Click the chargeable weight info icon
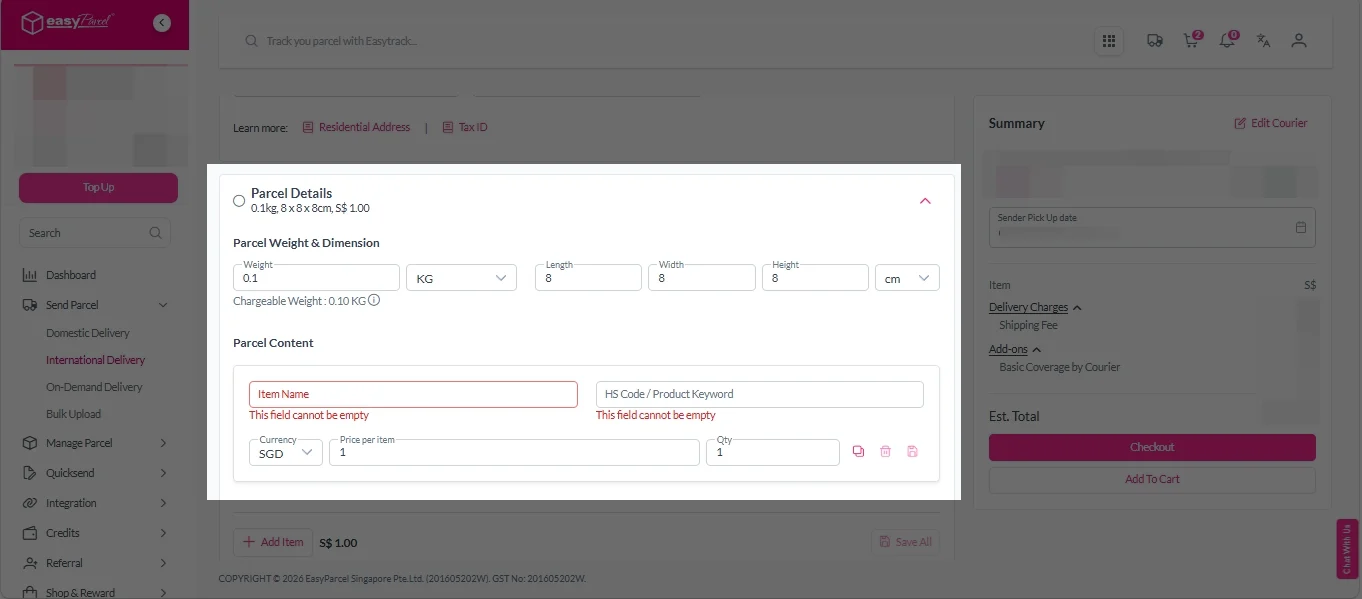Screen dimensions: 1362x599 coord(374,300)
